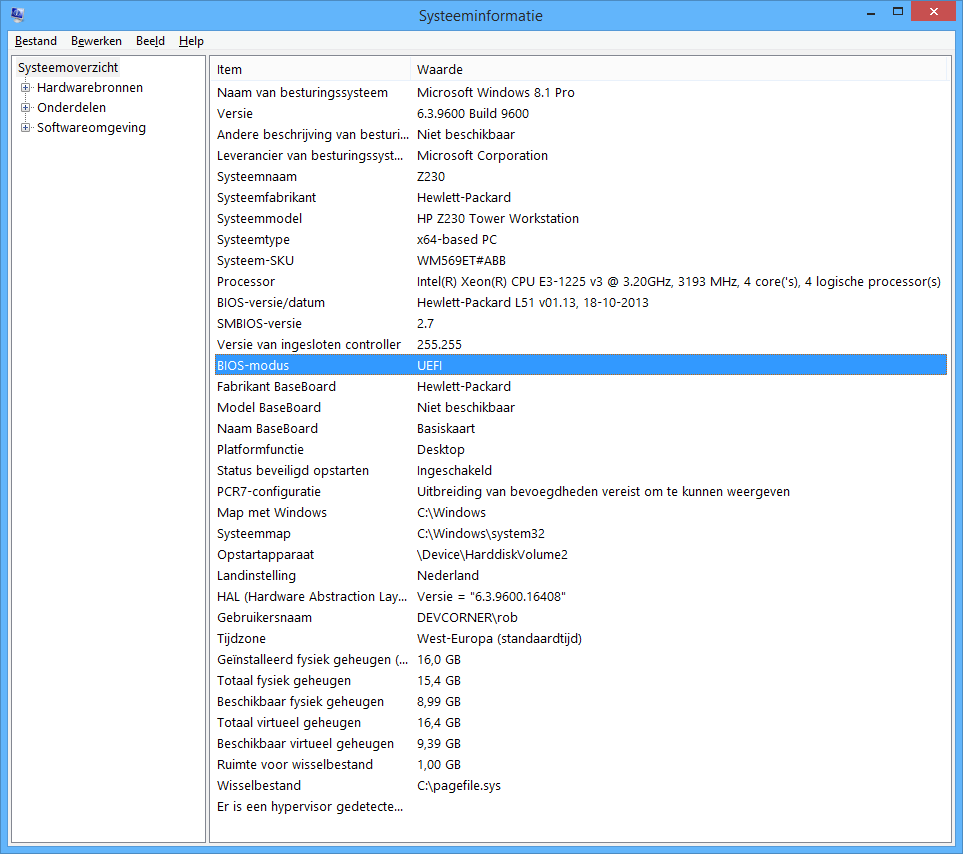Expand the Softwareomgeving tree node
Screen dimensions: 963x854
[x=26, y=128]
